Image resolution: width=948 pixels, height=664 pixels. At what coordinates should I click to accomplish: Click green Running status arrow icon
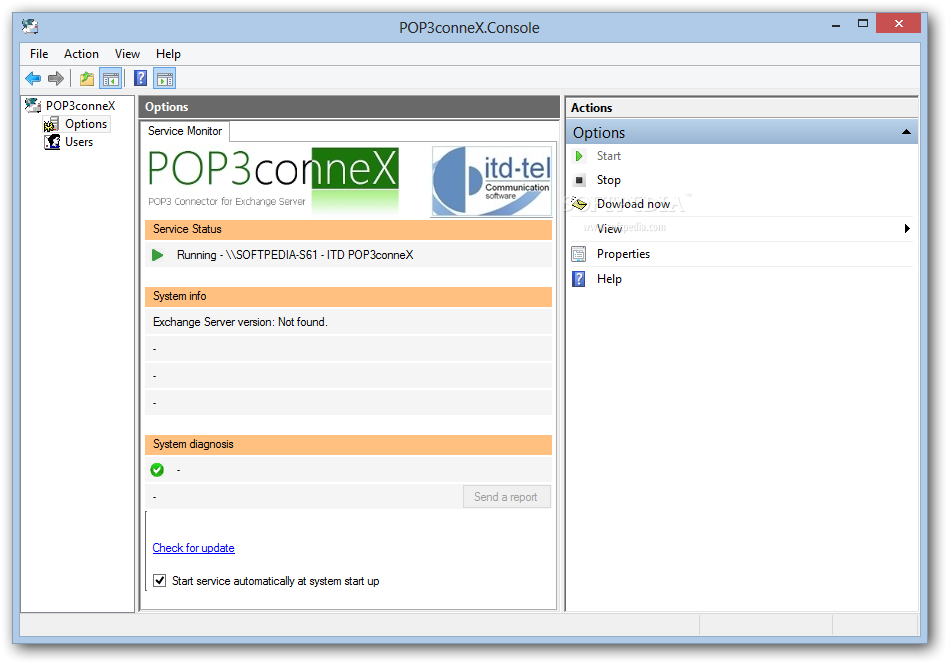[x=158, y=255]
